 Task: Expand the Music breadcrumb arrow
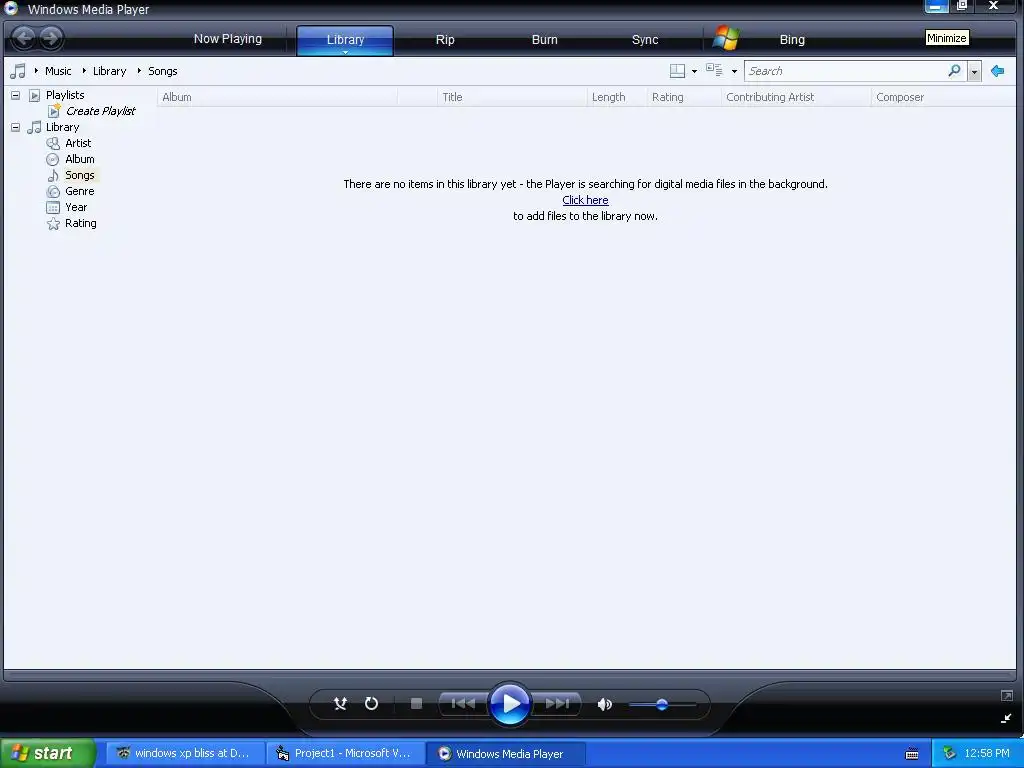36,71
